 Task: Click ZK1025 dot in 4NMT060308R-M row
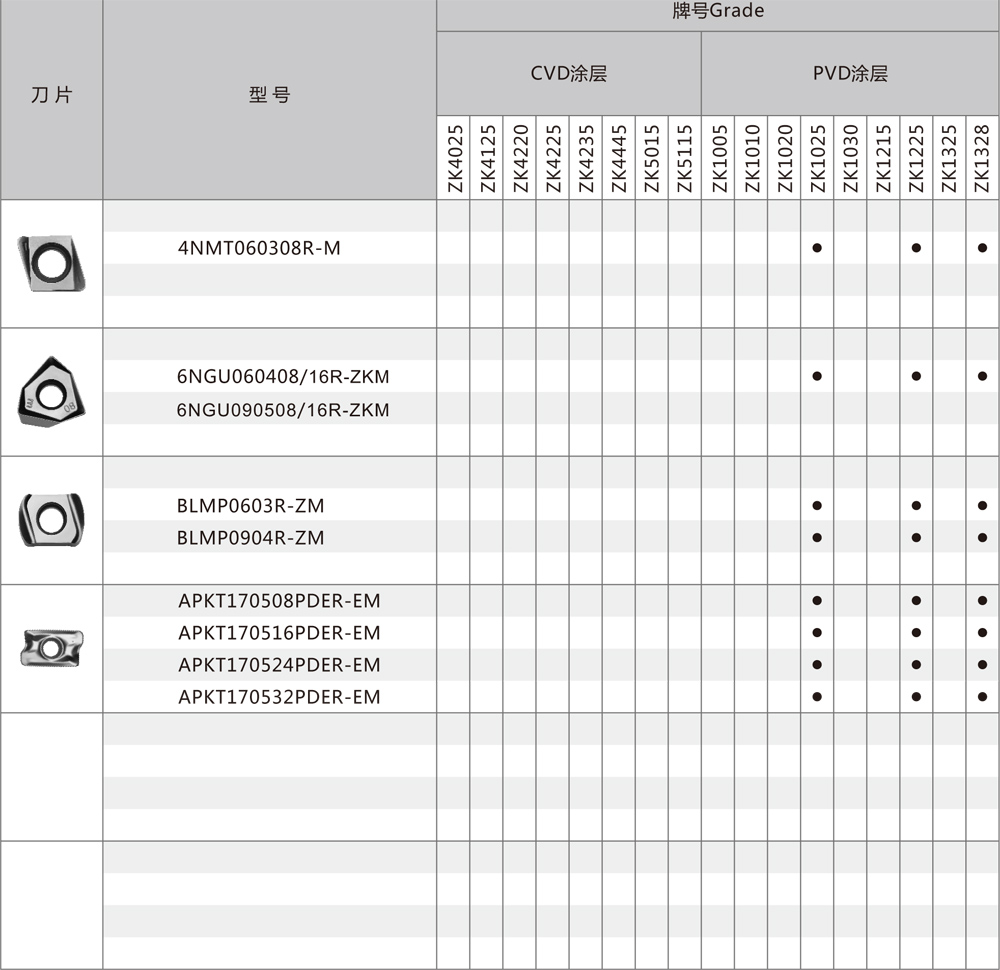click(817, 248)
